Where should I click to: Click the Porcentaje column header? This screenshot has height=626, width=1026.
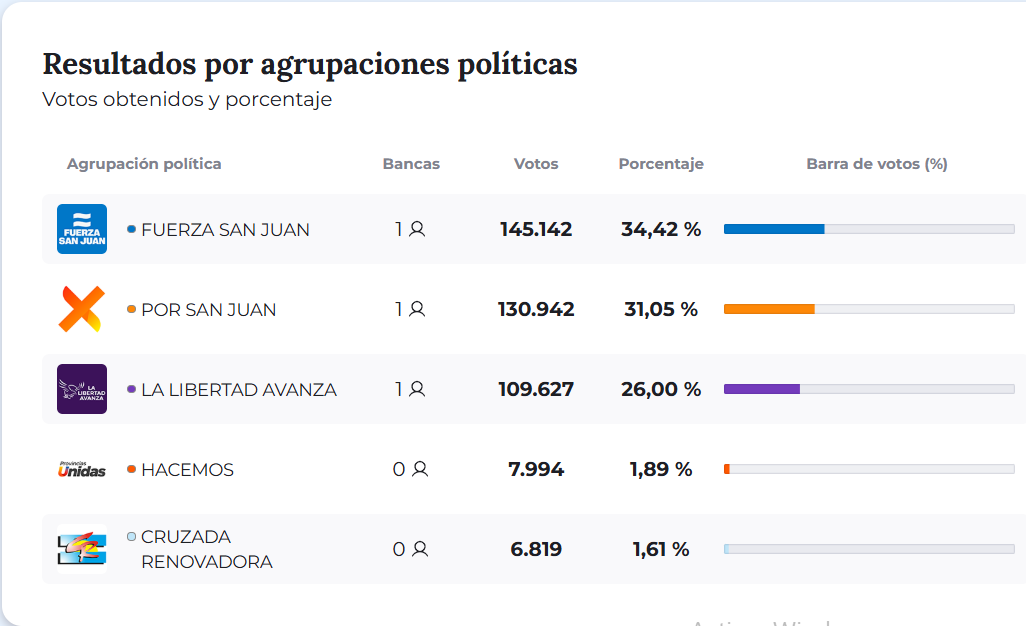pos(661,164)
